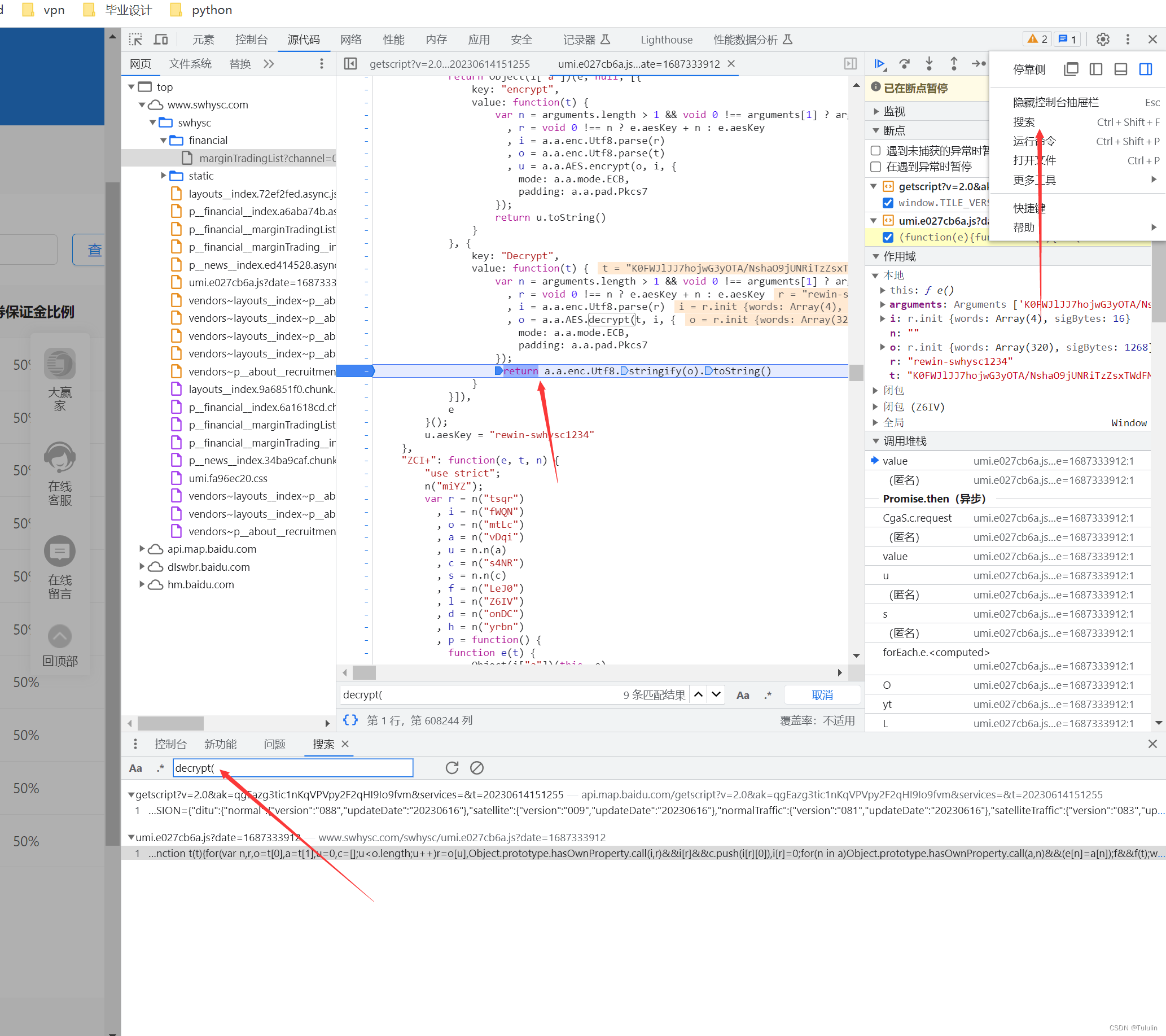Expand api.map.baidu.com domain
Image resolution: width=1166 pixels, height=1036 pixels.
(x=142, y=549)
